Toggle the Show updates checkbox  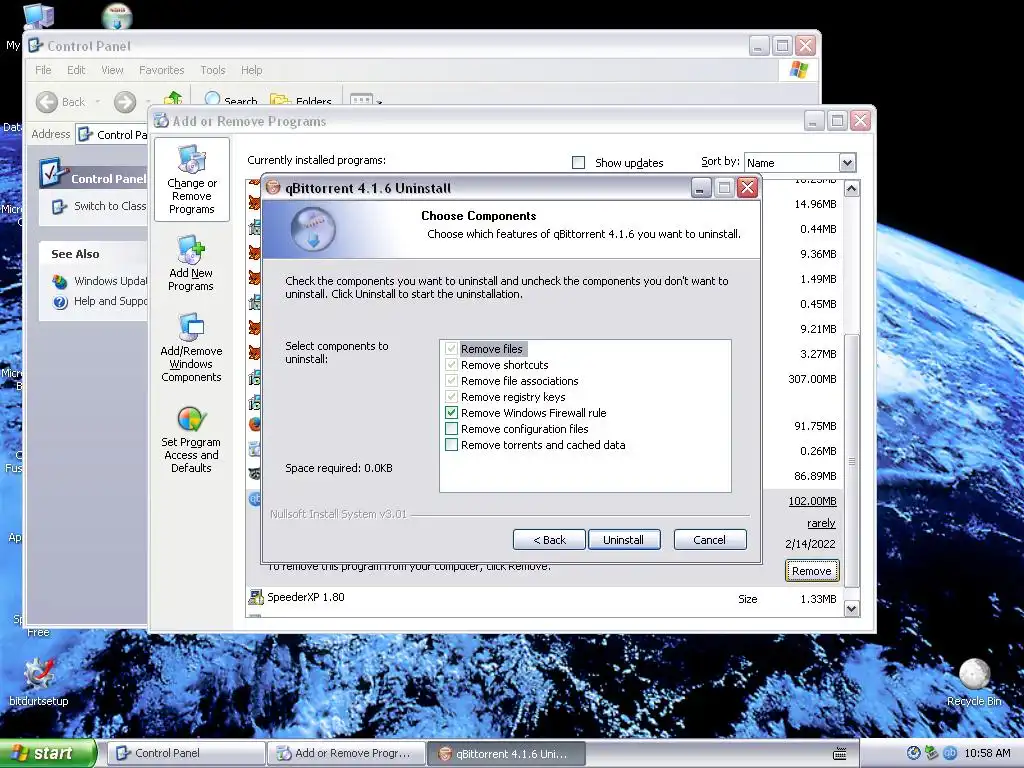coord(578,163)
